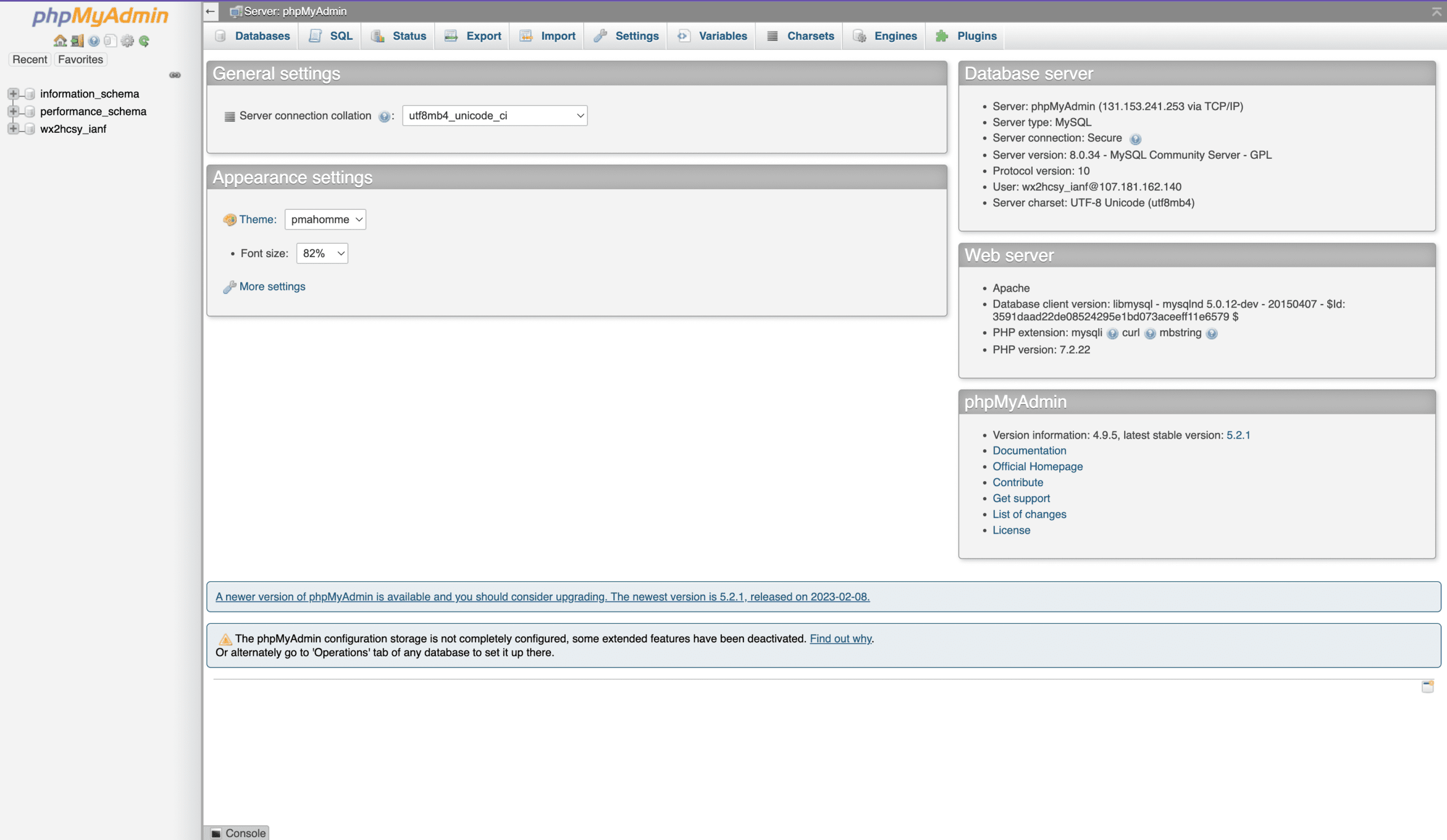Expand the performance_schema tree node

(13, 111)
